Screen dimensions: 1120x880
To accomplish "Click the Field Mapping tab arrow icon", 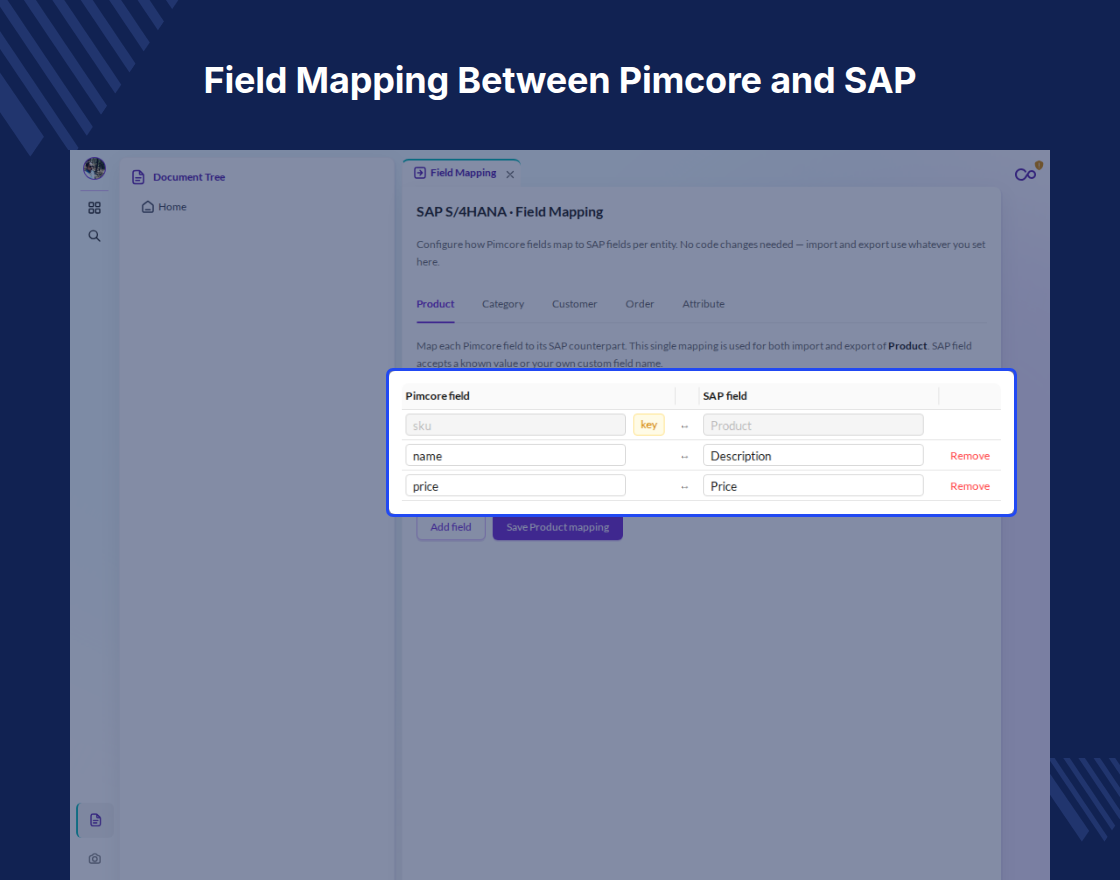I will (420, 173).
